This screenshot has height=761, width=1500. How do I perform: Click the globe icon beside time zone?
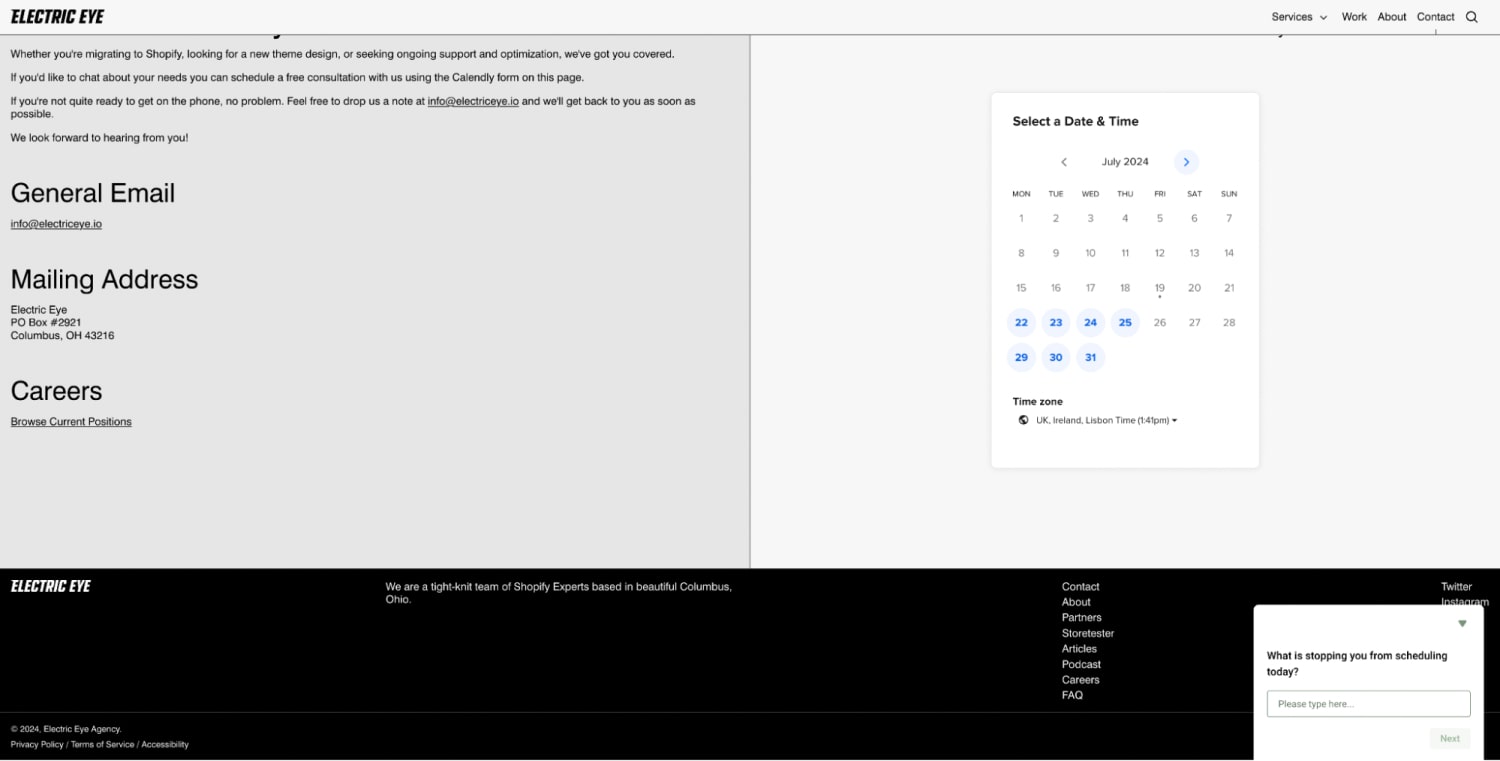pyautogui.click(x=1023, y=420)
